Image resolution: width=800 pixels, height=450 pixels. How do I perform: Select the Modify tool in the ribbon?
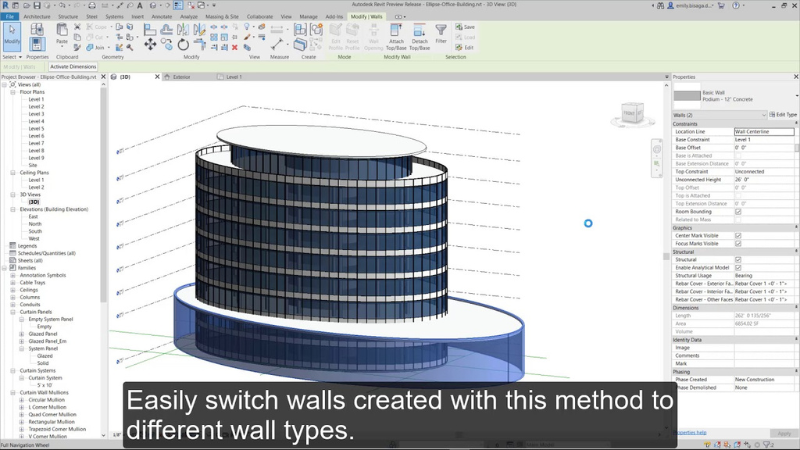tap(12, 36)
